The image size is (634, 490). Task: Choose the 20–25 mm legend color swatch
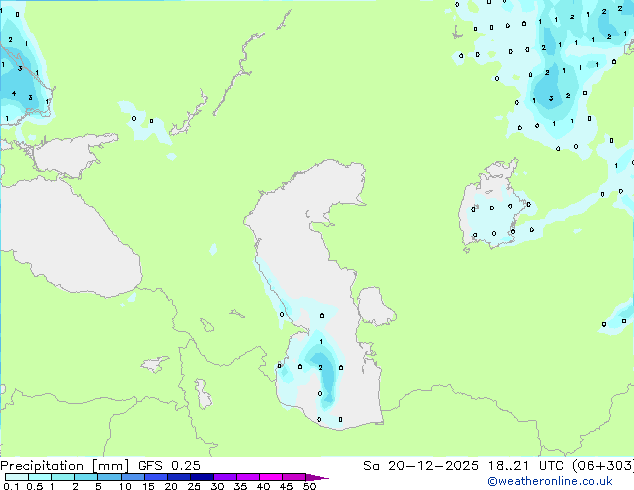[x=178, y=477]
